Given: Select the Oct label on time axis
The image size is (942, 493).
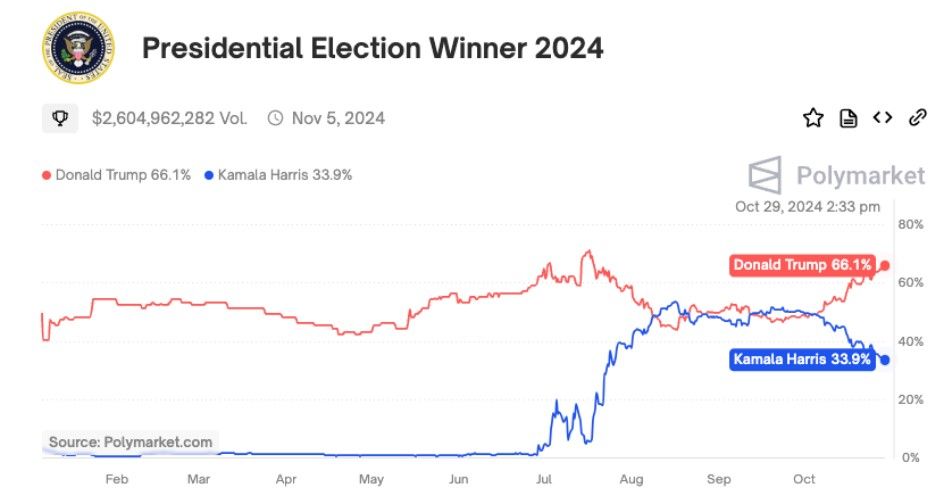Looking at the screenshot, I should coord(804,479).
